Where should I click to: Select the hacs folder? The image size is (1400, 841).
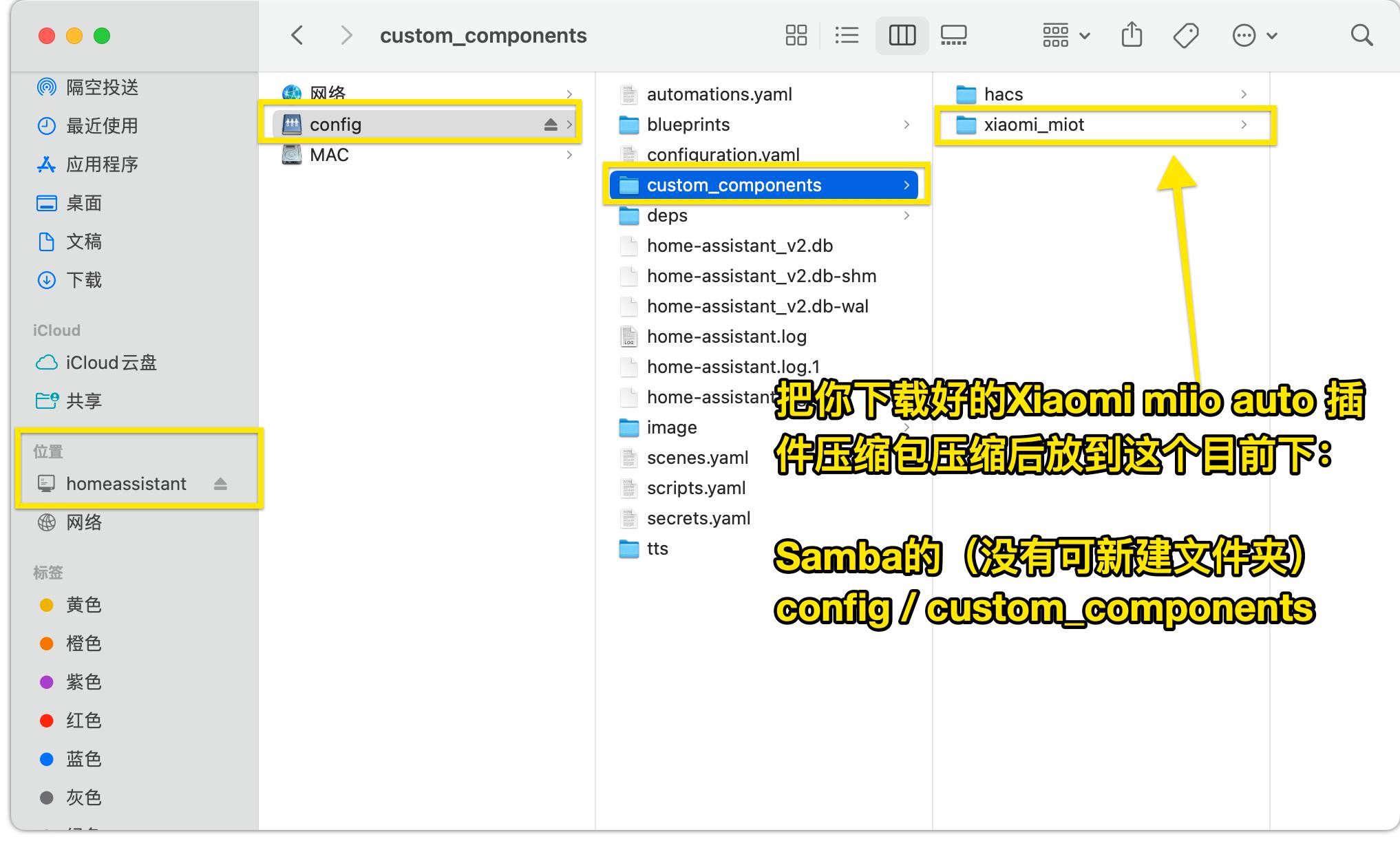point(1003,94)
